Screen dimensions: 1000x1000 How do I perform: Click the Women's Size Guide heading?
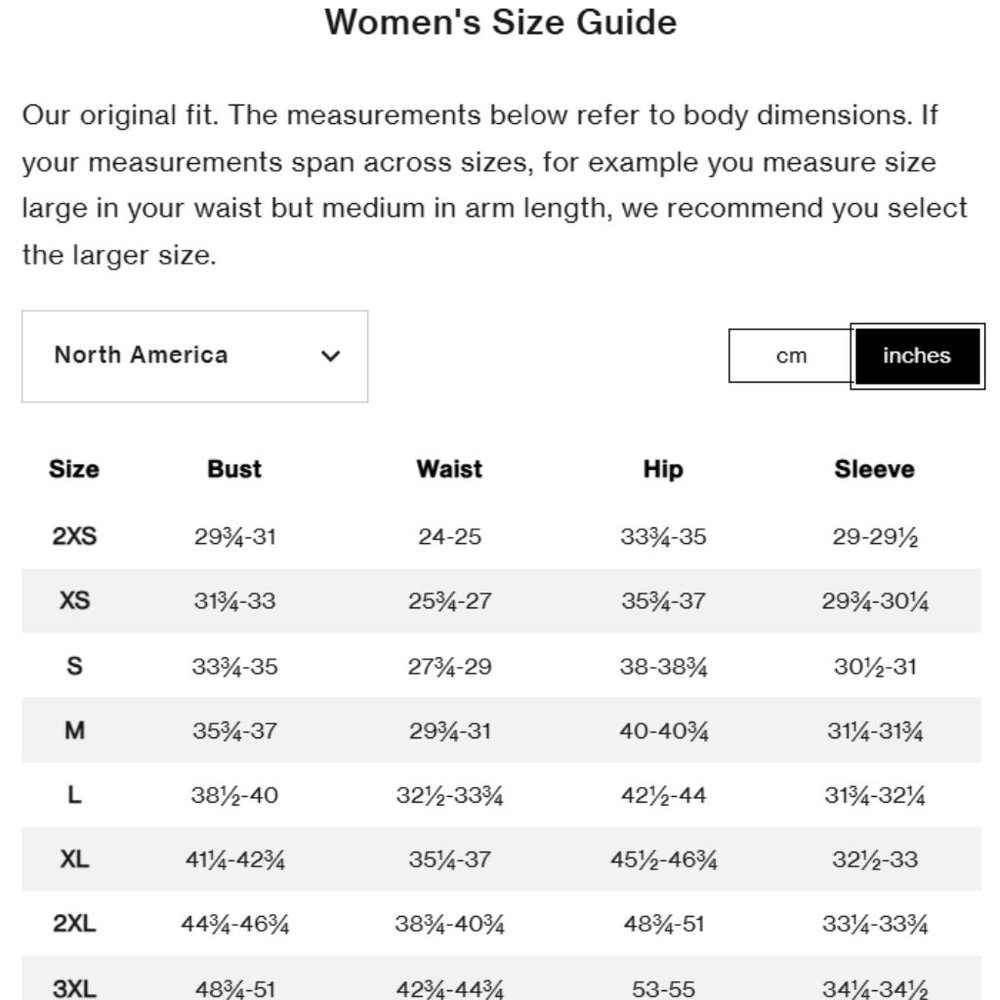tap(501, 22)
